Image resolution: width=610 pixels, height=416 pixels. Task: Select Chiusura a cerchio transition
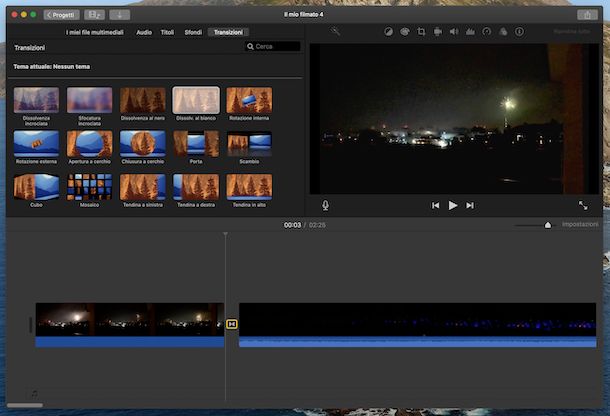coord(143,144)
